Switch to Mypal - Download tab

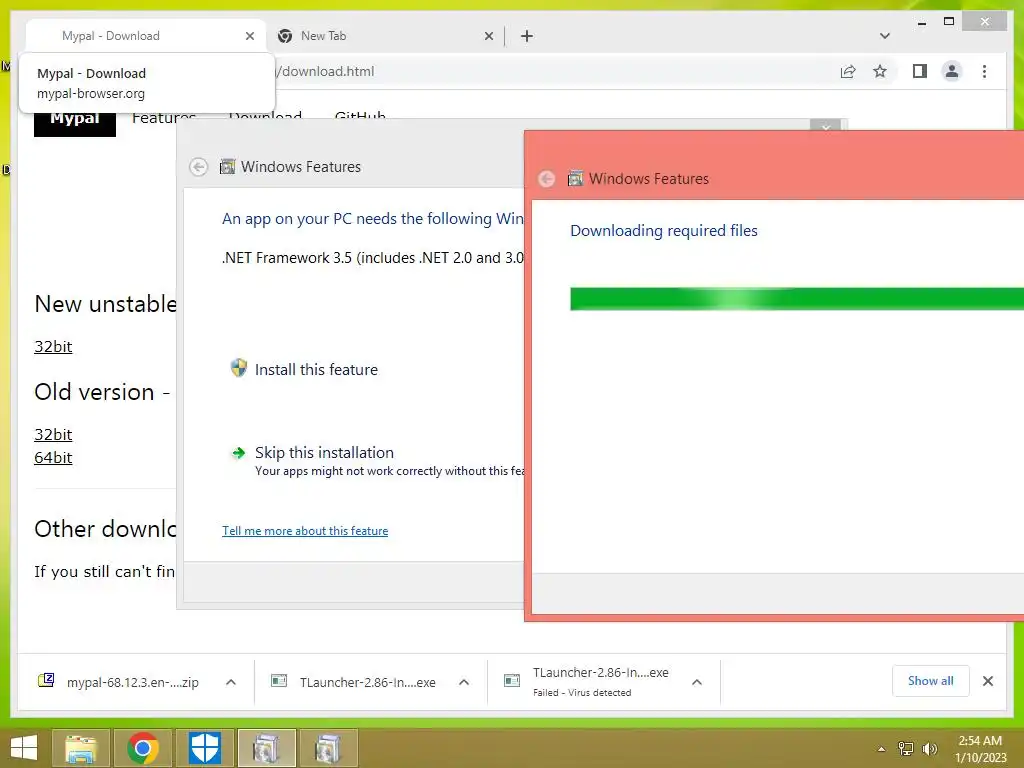coord(145,36)
